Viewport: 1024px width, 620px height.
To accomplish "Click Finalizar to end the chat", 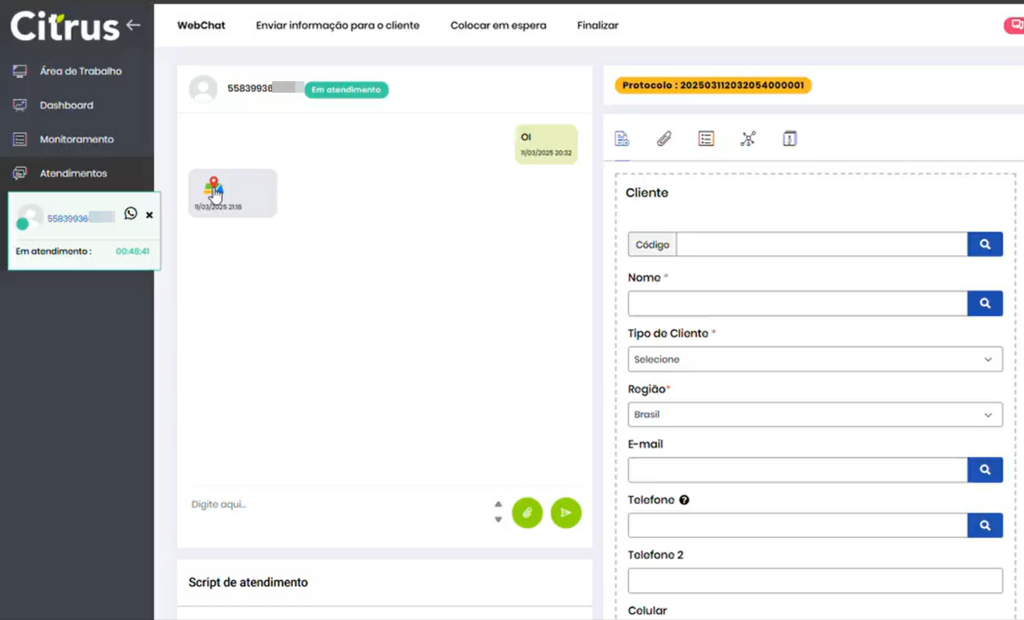I will (x=597, y=25).
